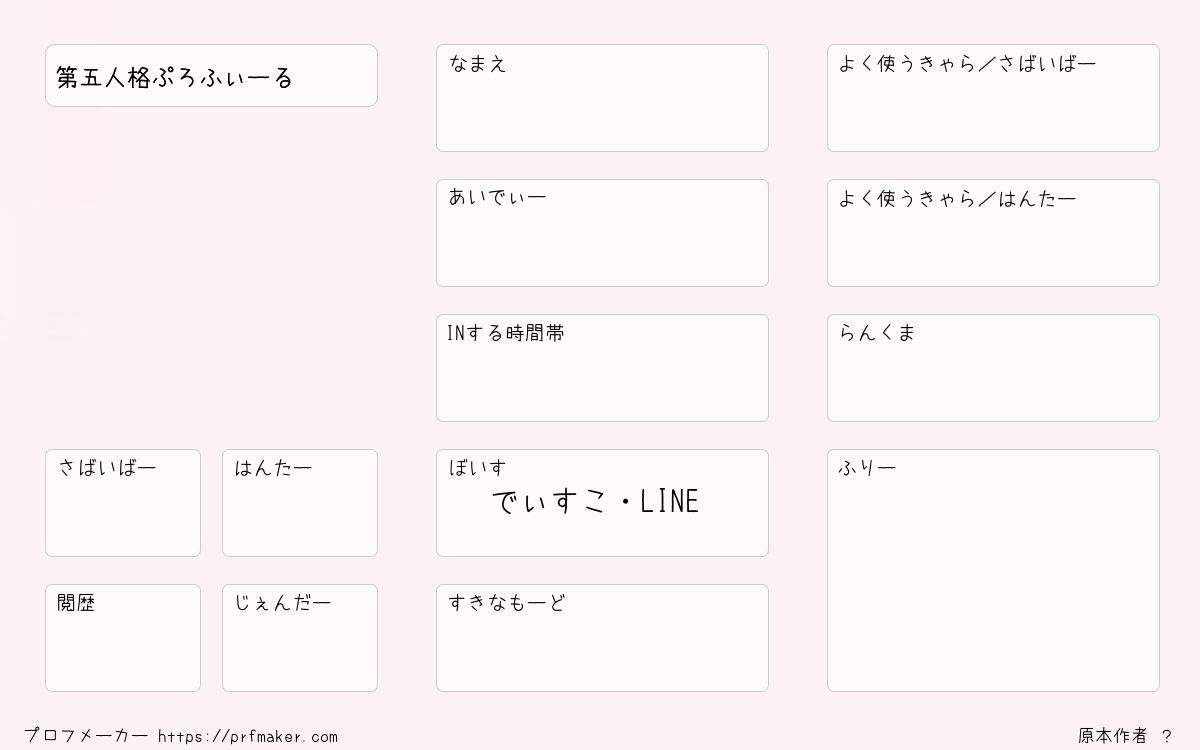Click the question mark after 原本作者
1200x750 pixels.
click(x=1167, y=736)
